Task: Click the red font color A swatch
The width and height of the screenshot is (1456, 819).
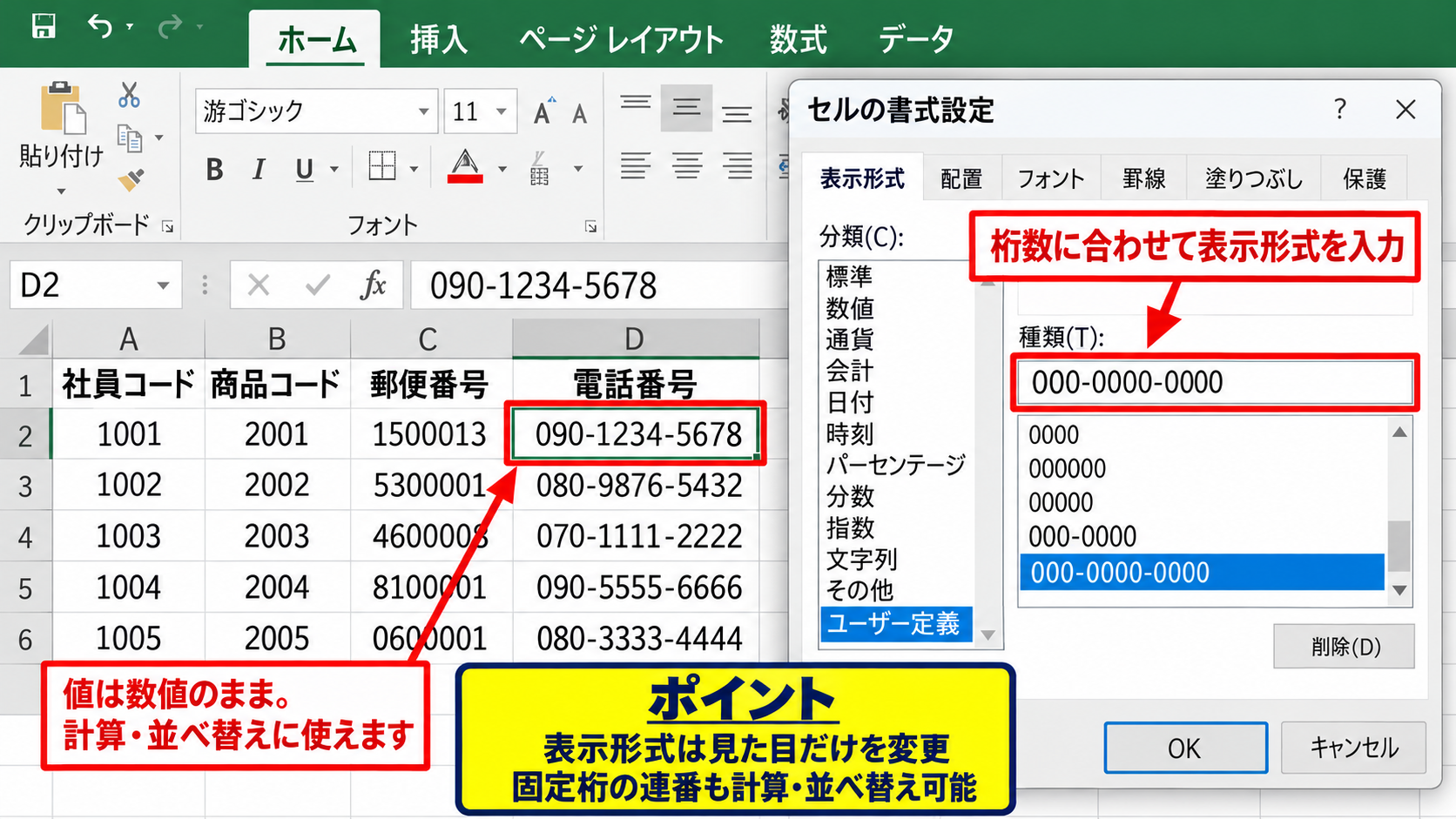Action: (465, 166)
